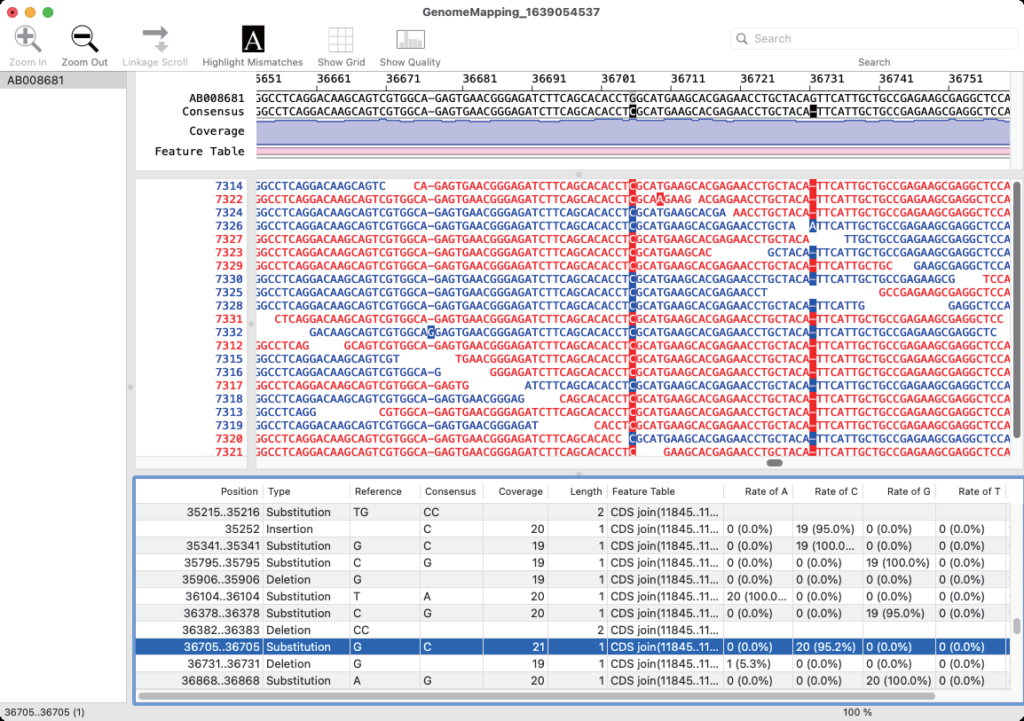Click the Zoom Out magnifier icon
Image resolution: width=1024 pixels, height=721 pixels.
[84, 39]
